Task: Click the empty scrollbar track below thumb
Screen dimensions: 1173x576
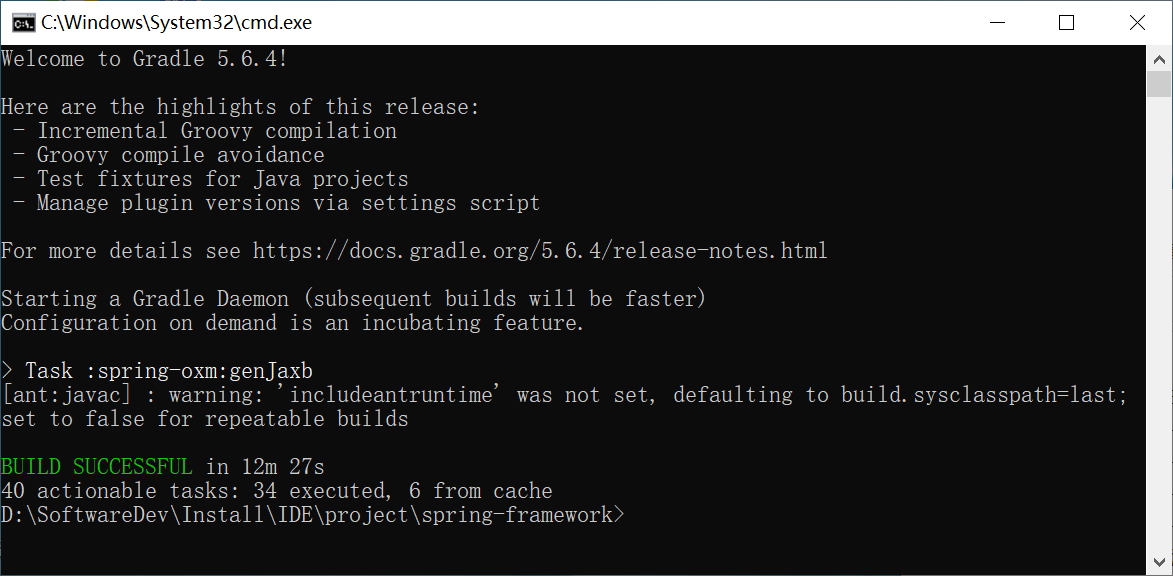Action: [x=1159, y=330]
